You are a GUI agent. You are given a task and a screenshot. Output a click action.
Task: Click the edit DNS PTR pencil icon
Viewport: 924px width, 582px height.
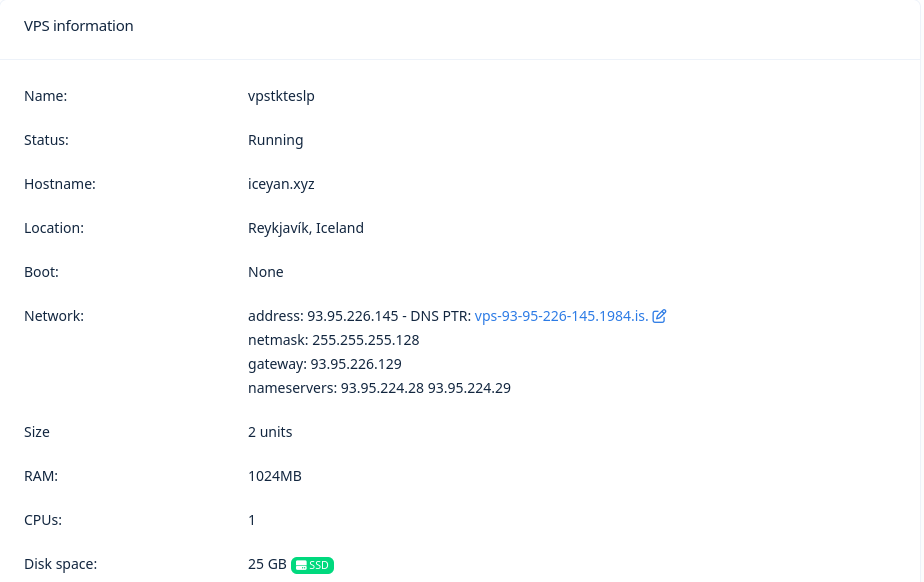(659, 316)
